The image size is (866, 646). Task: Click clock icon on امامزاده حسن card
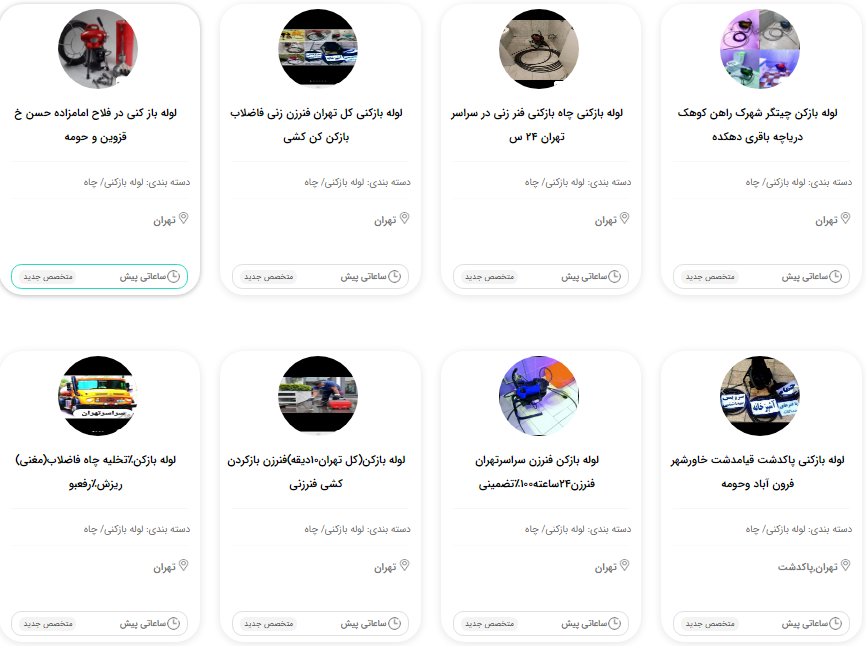[173, 276]
